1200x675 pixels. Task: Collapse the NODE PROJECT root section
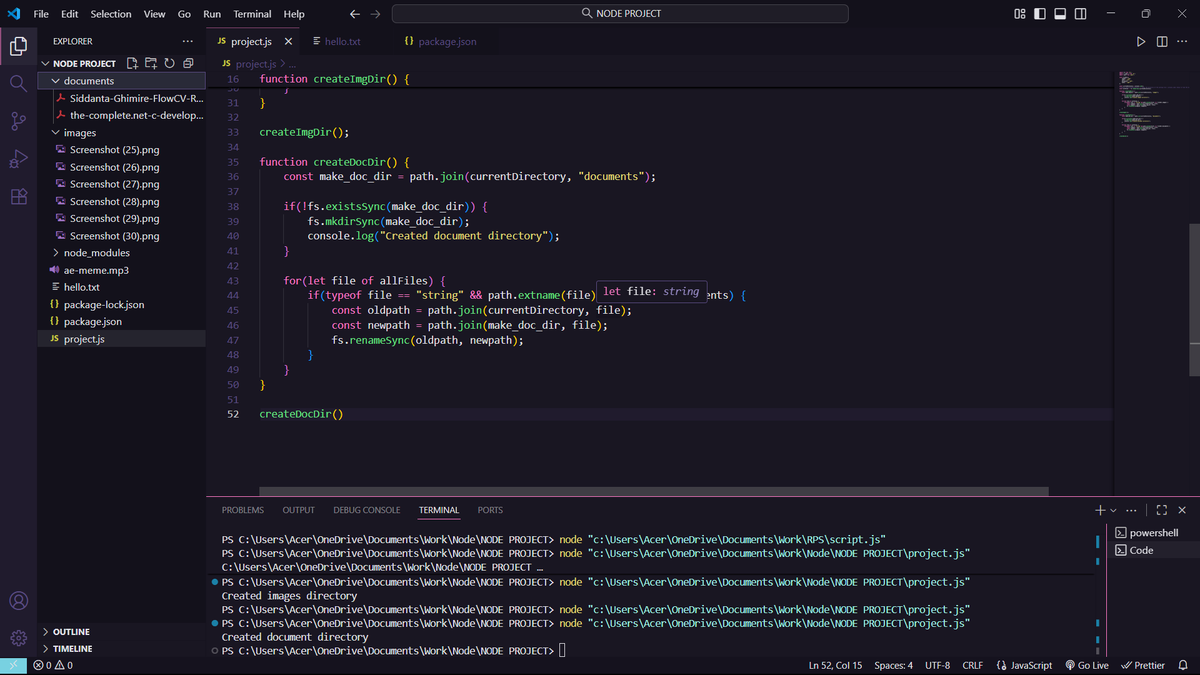[x=45, y=63]
